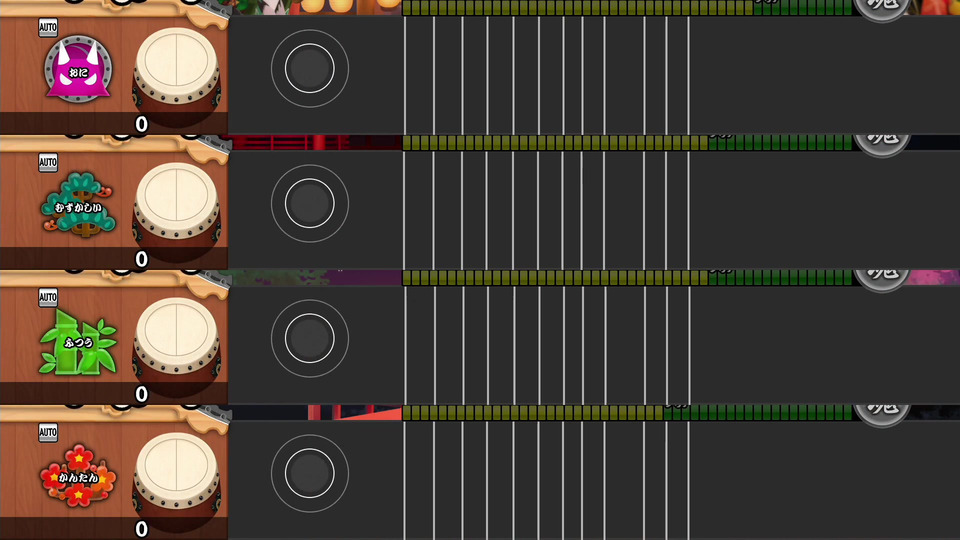Click the soul gauge above the Kantan lane
Viewport: 960px width, 540px height.
627,413
